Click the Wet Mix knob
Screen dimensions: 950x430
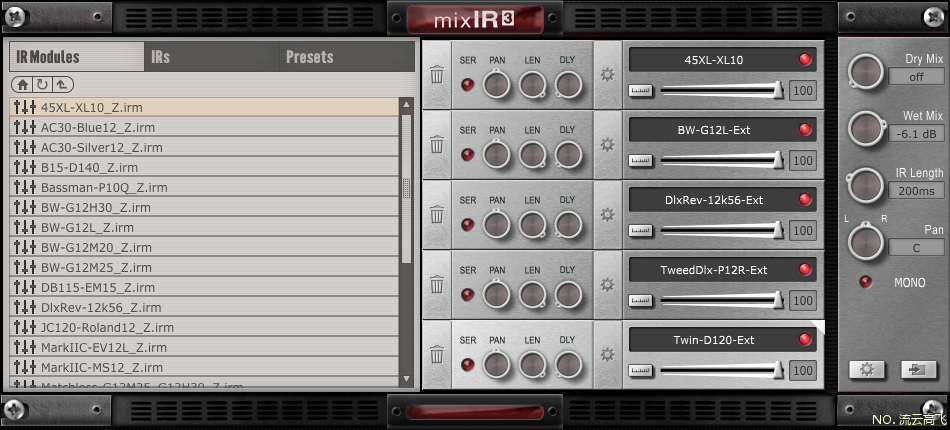[866, 128]
